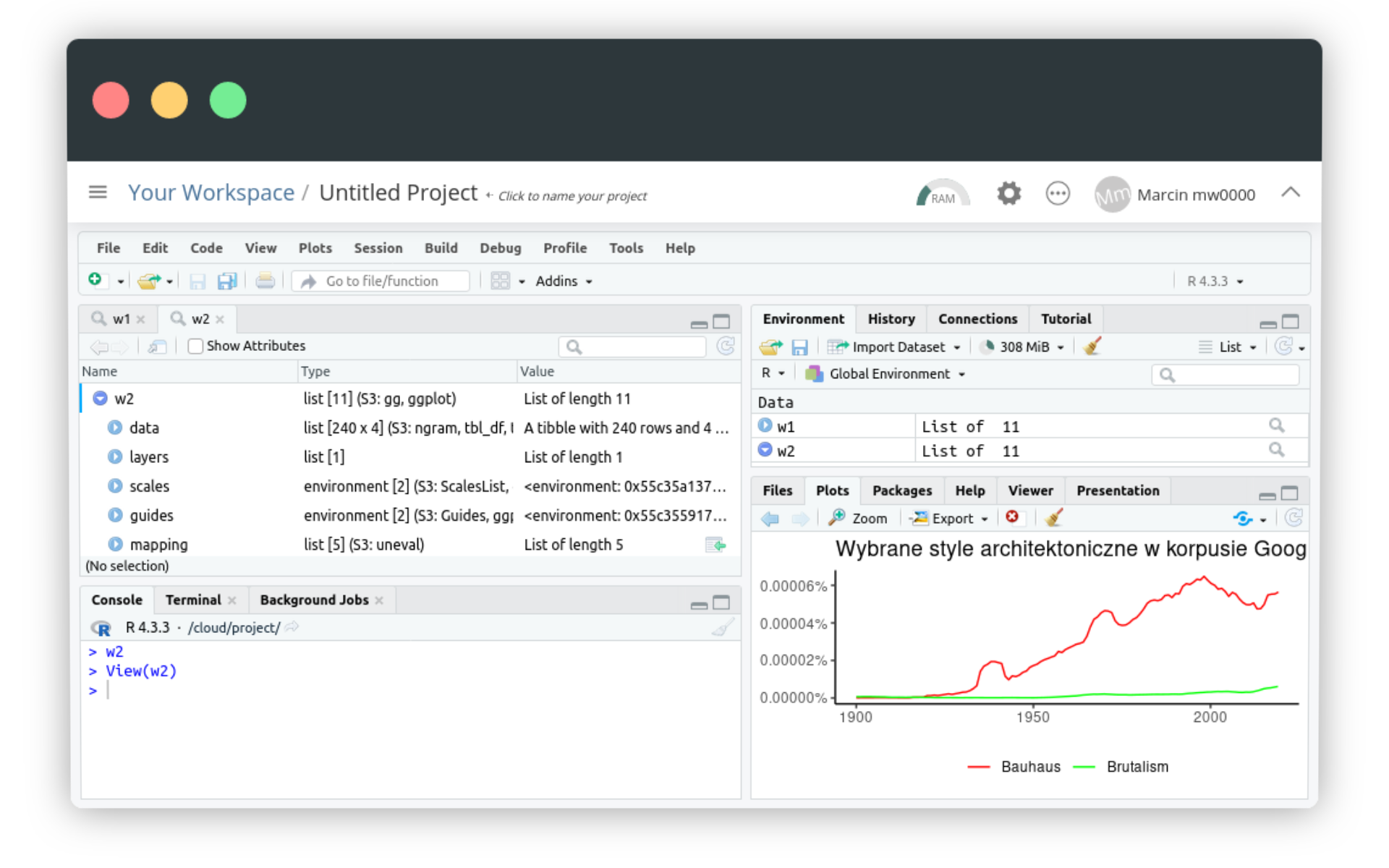Create a new file with green plus icon
Viewport: 1389px width, 868px height.
[x=95, y=280]
